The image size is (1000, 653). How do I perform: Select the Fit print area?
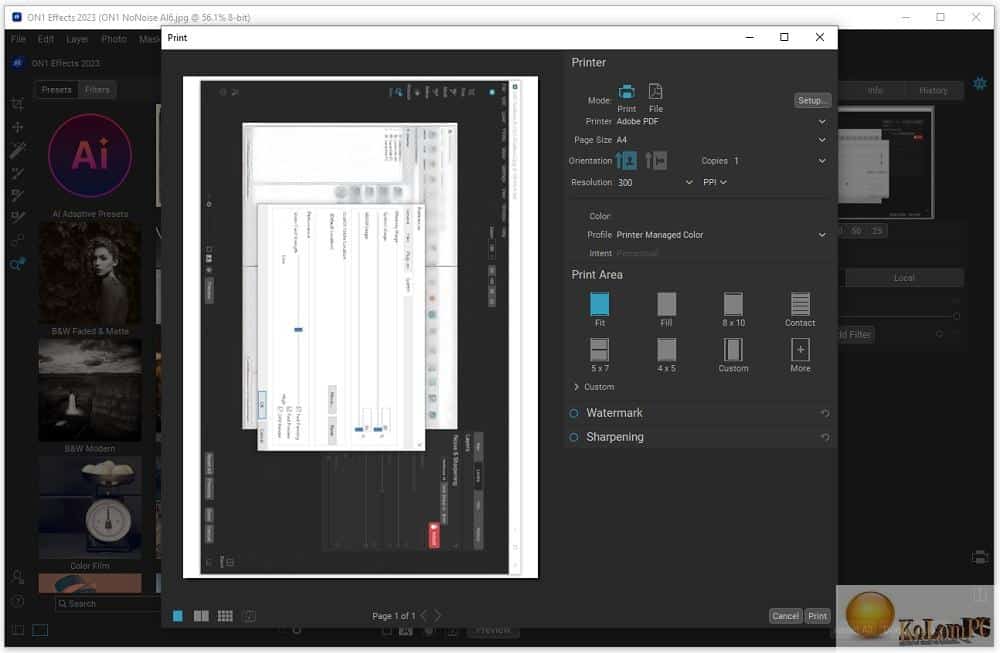599,304
